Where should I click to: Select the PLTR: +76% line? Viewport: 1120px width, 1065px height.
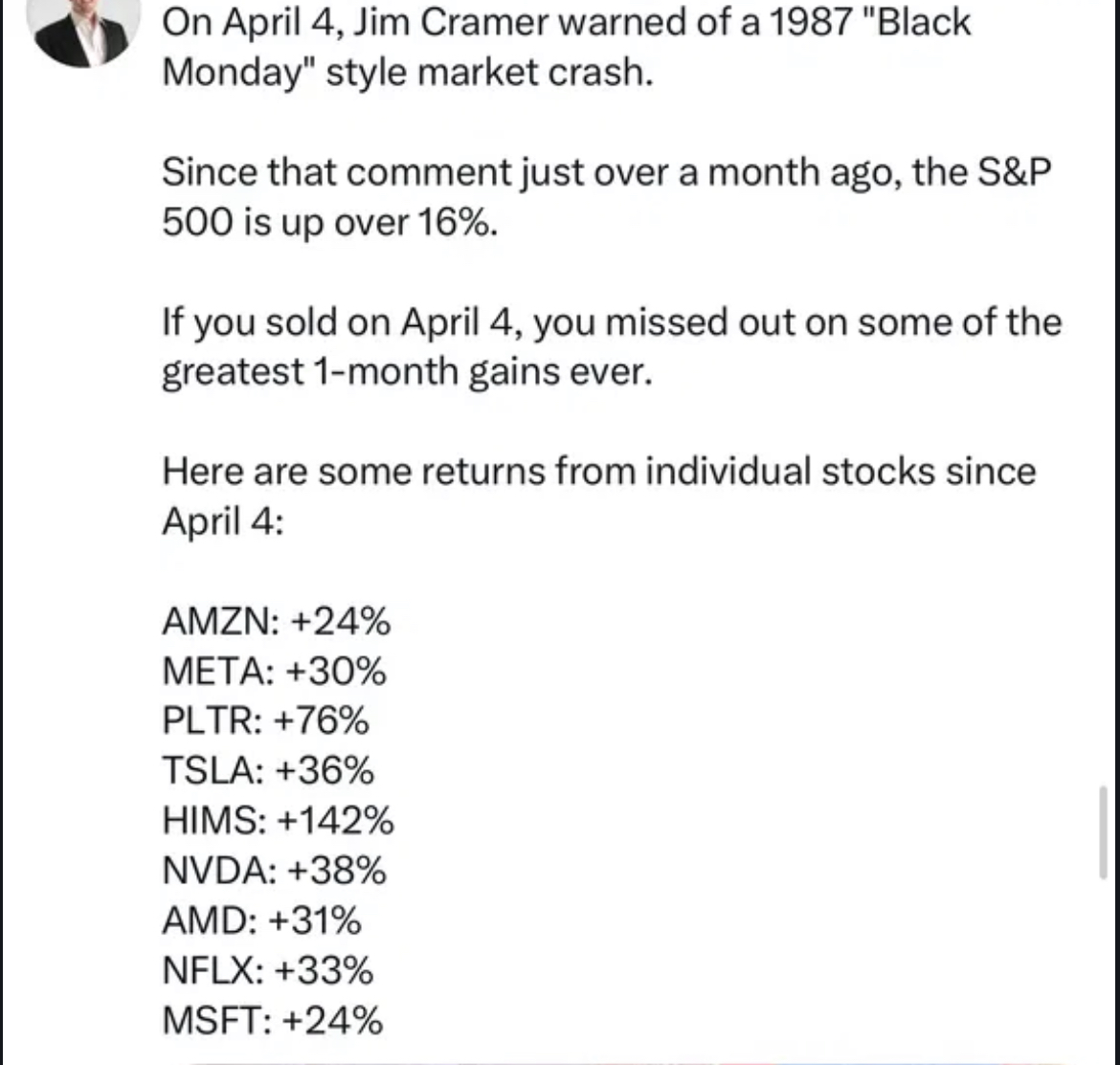tap(265, 721)
